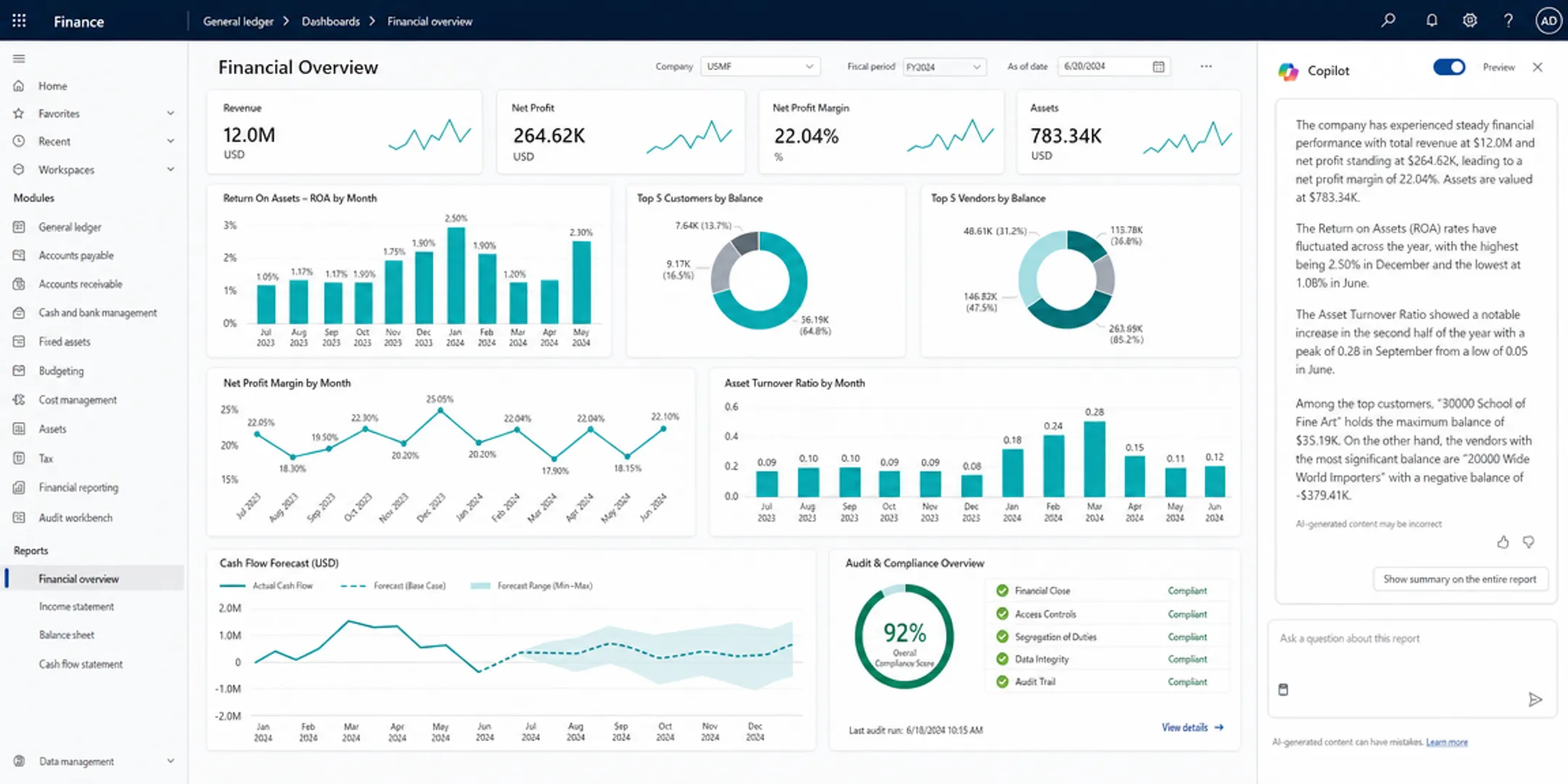Click the Audit workbench module icon
This screenshot has height=784, width=1568.
tap(19, 518)
